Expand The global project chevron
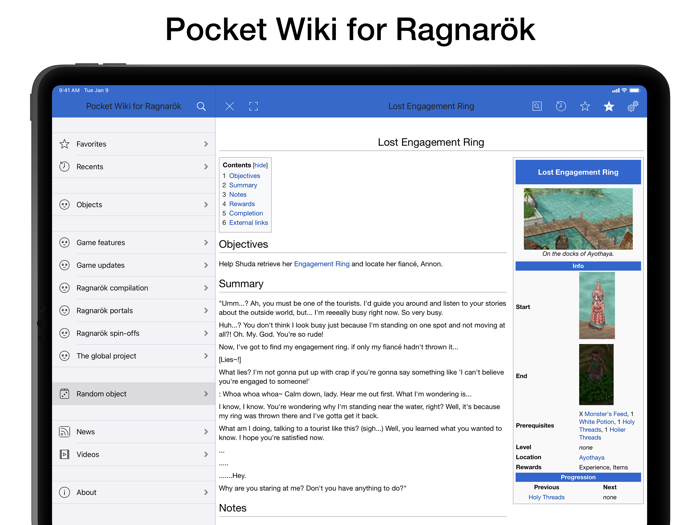Viewport: 700px width, 525px height. point(206,356)
